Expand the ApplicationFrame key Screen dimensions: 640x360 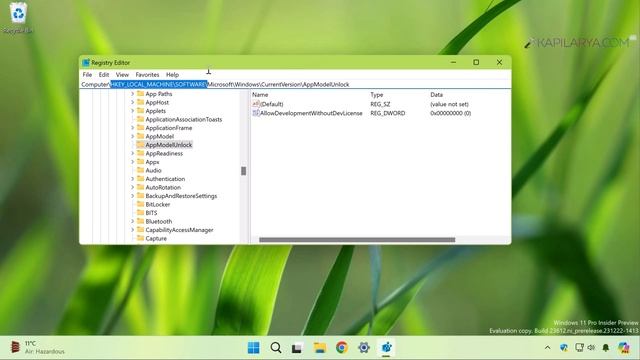133,128
